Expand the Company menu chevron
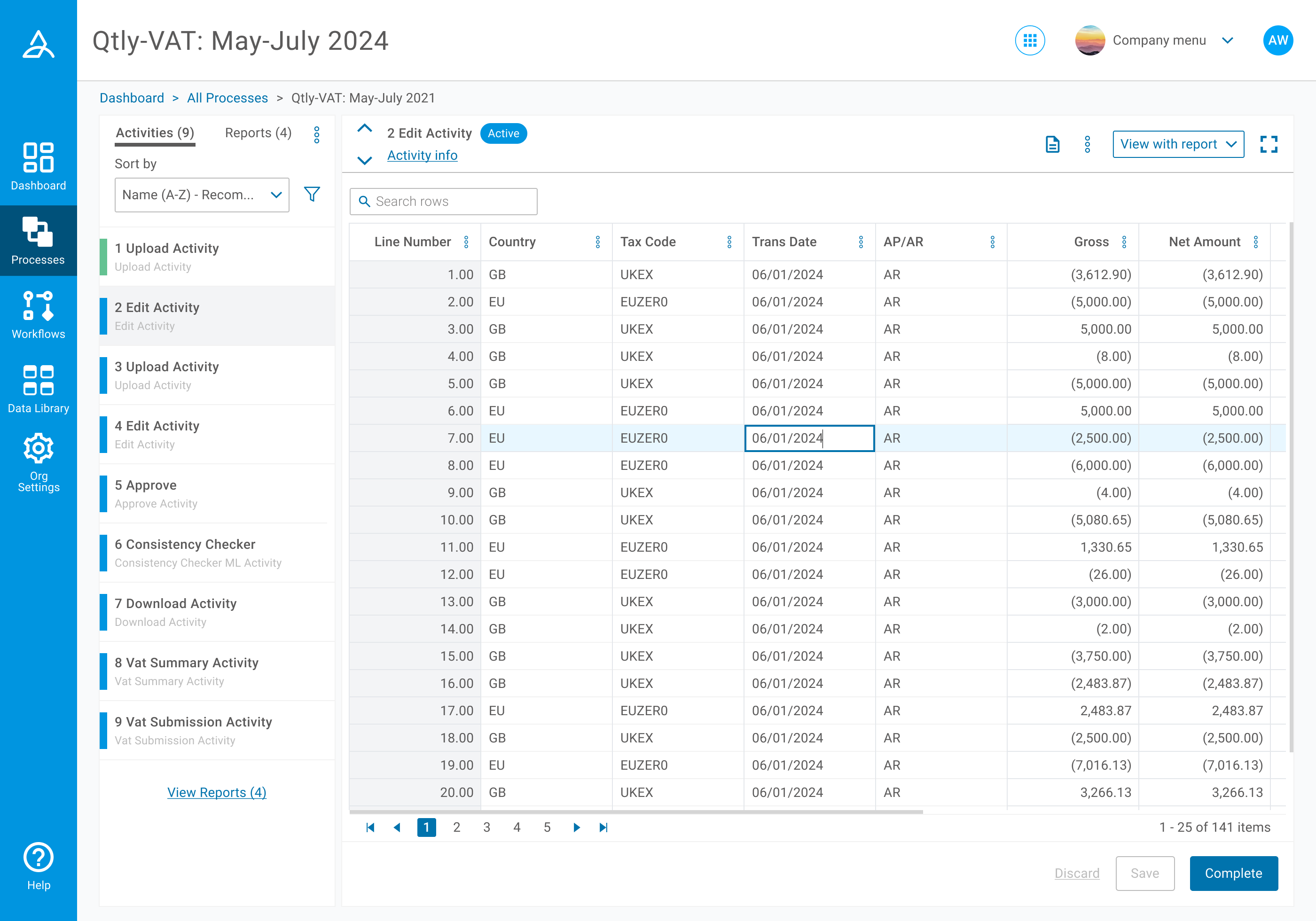This screenshot has height=921, width=1316. [x=1227, y=41]
